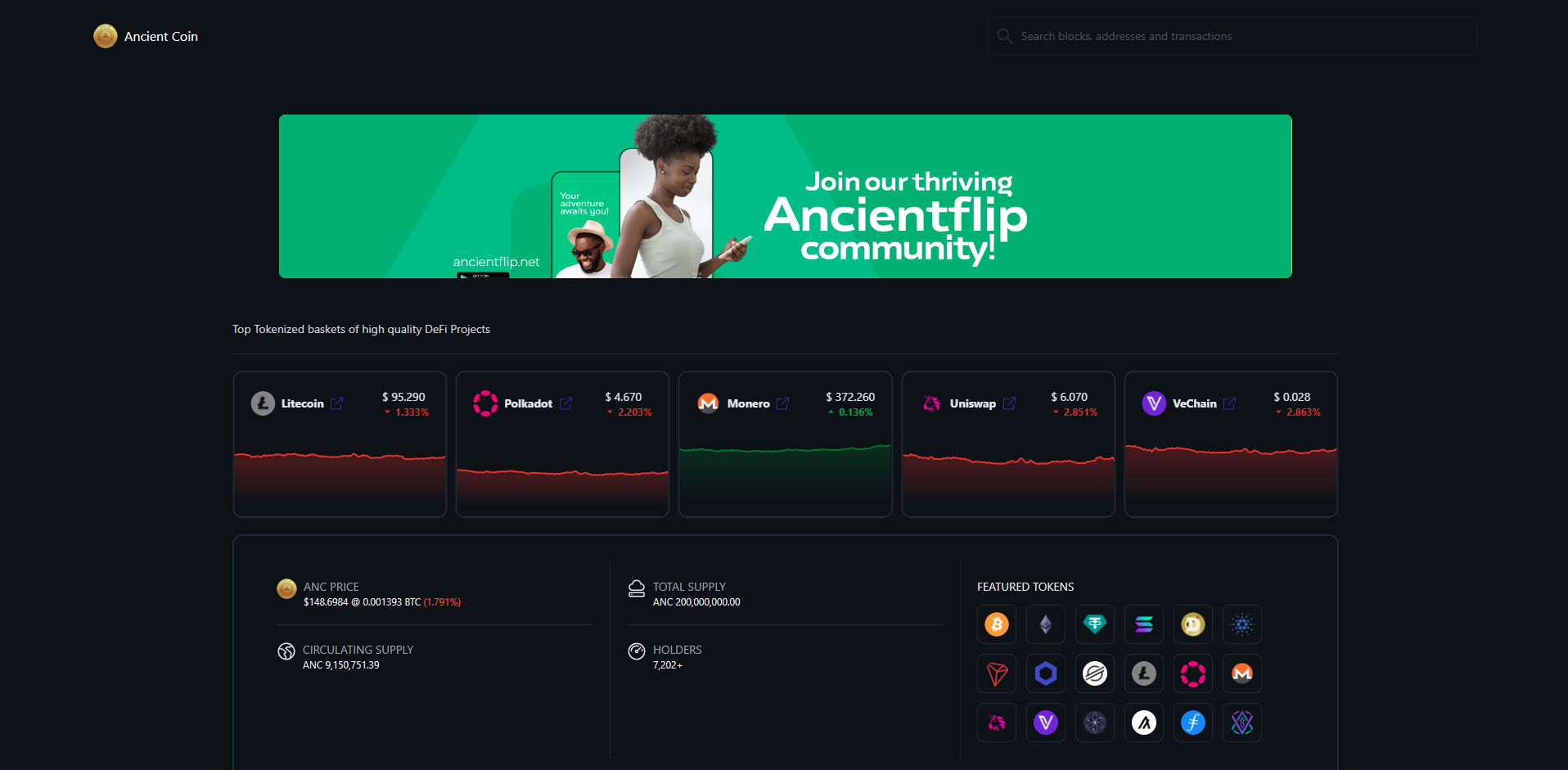Click the Total Supply stack icon
This screenshot has width=1568, height=770.
click(x=637, y=589)
